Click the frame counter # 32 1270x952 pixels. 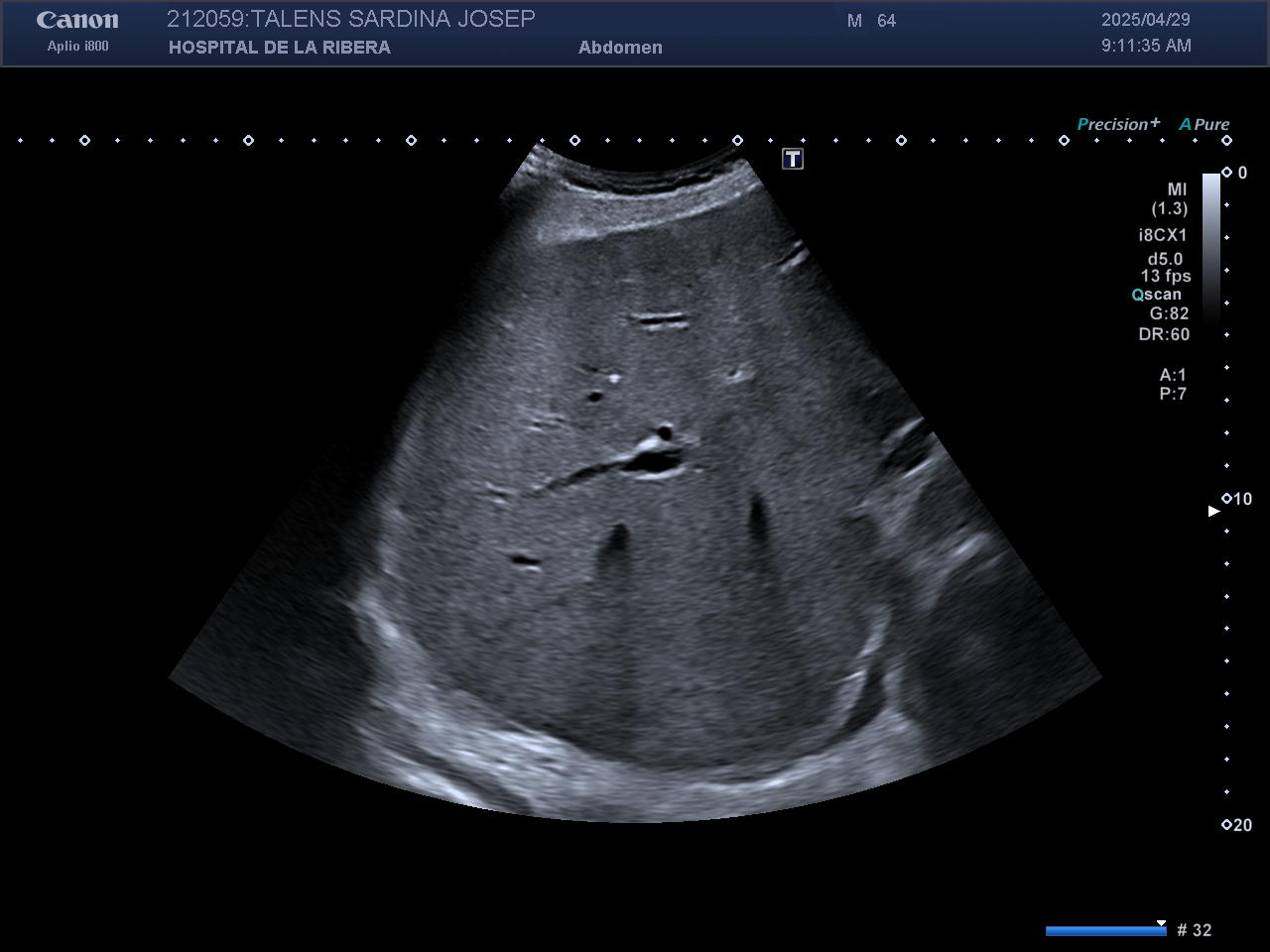tap(1194, 930)
